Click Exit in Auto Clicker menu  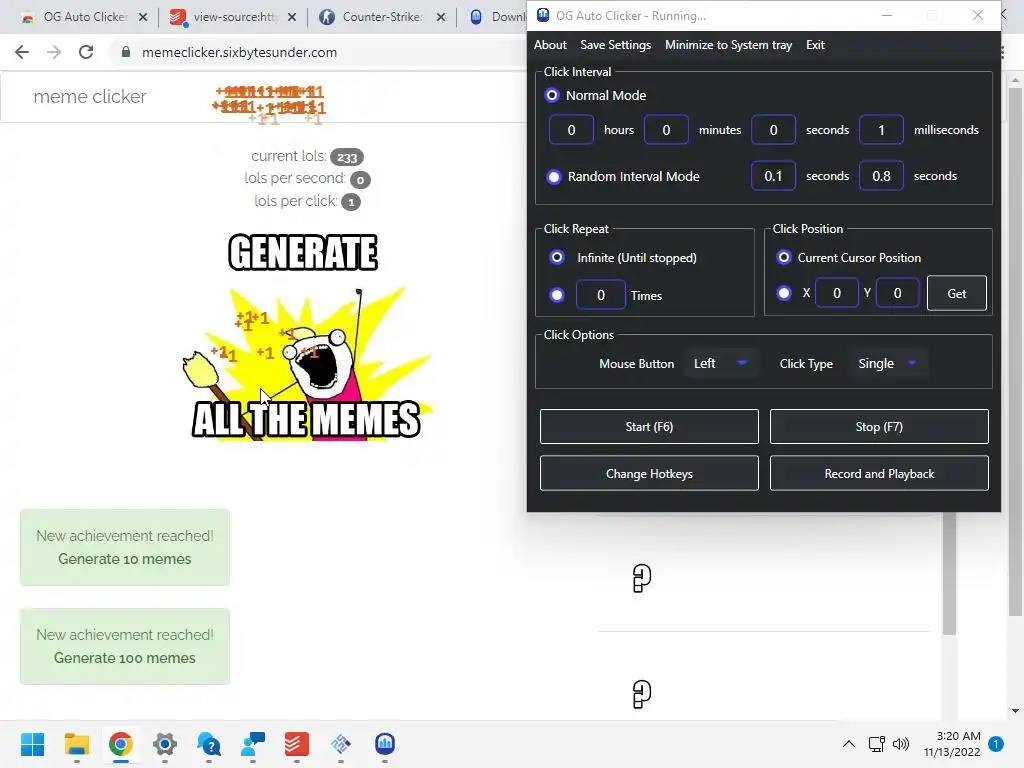pos(815,45)
